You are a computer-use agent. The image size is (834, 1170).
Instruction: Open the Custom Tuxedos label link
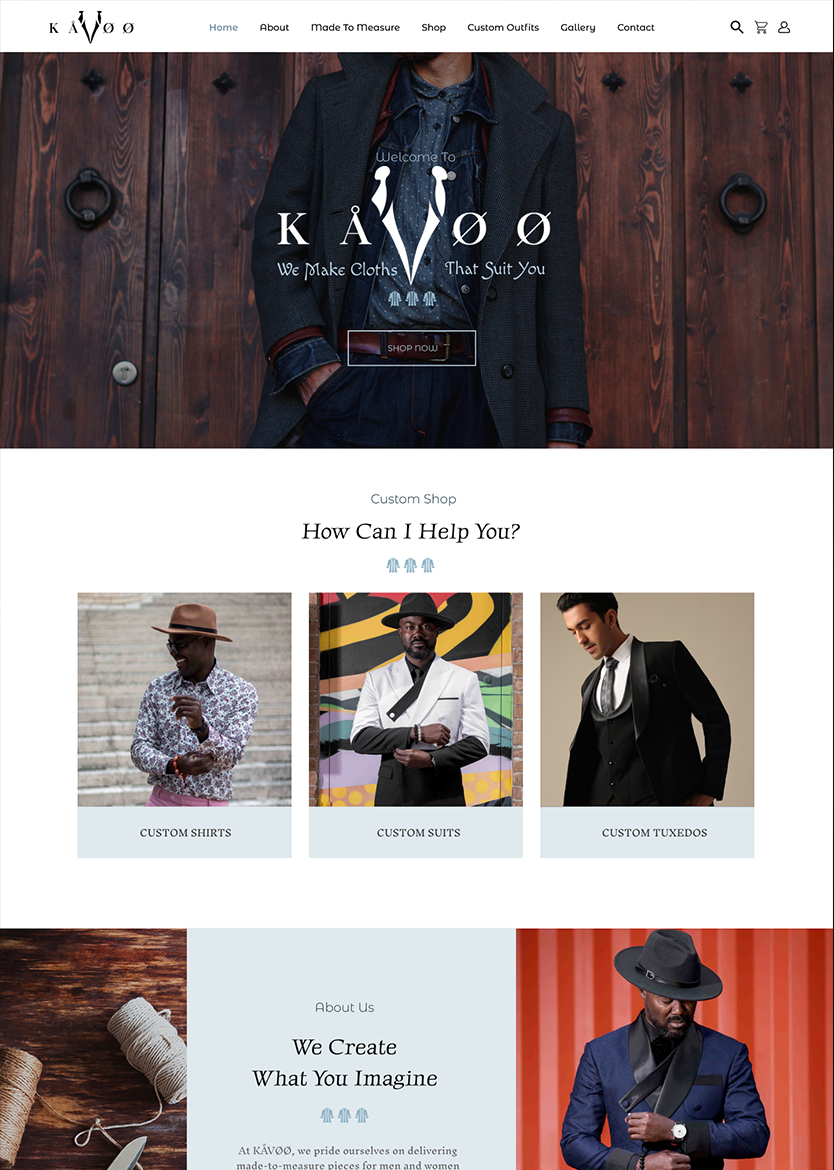tap(654, 833)
